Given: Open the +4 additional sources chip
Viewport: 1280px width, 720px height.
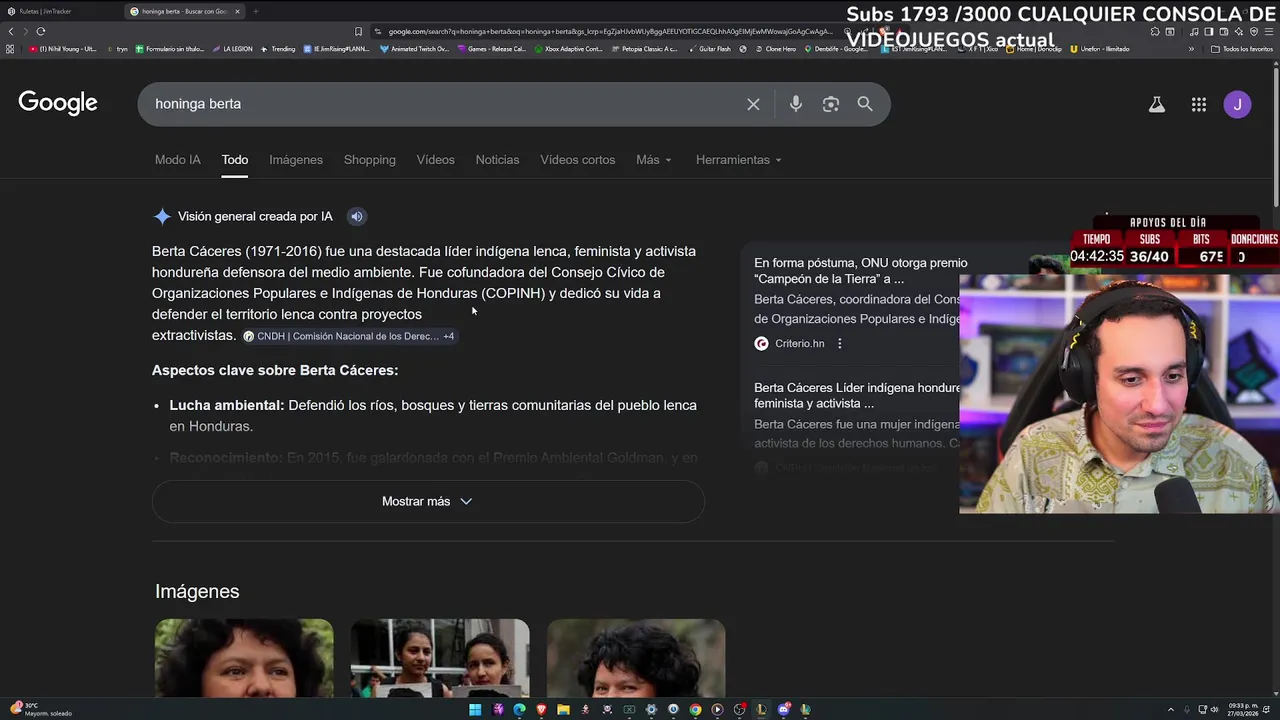Looking at the screenshot, I should coord(449,336).
